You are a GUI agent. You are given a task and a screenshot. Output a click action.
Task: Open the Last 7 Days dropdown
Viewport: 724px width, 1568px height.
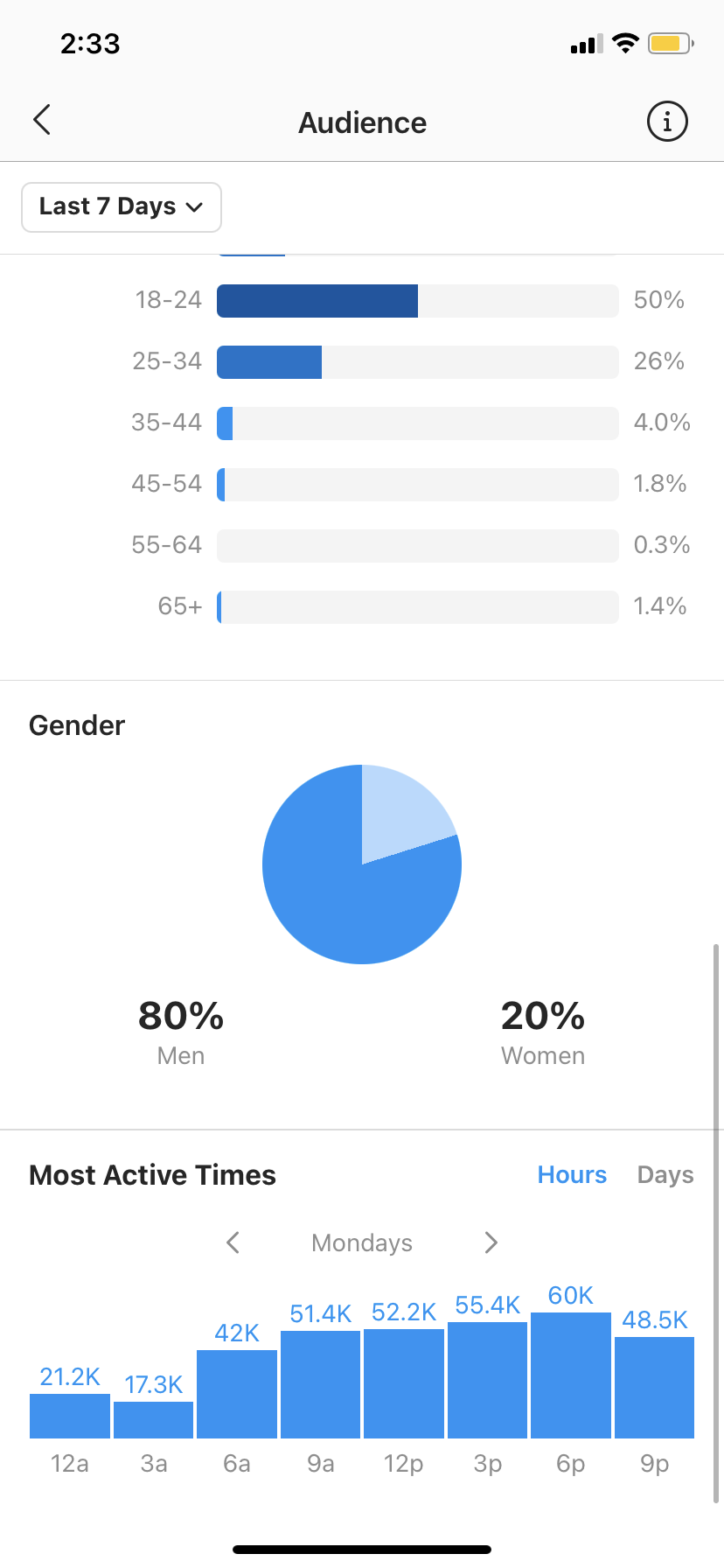pyautogui.click(x=122, y=207)
